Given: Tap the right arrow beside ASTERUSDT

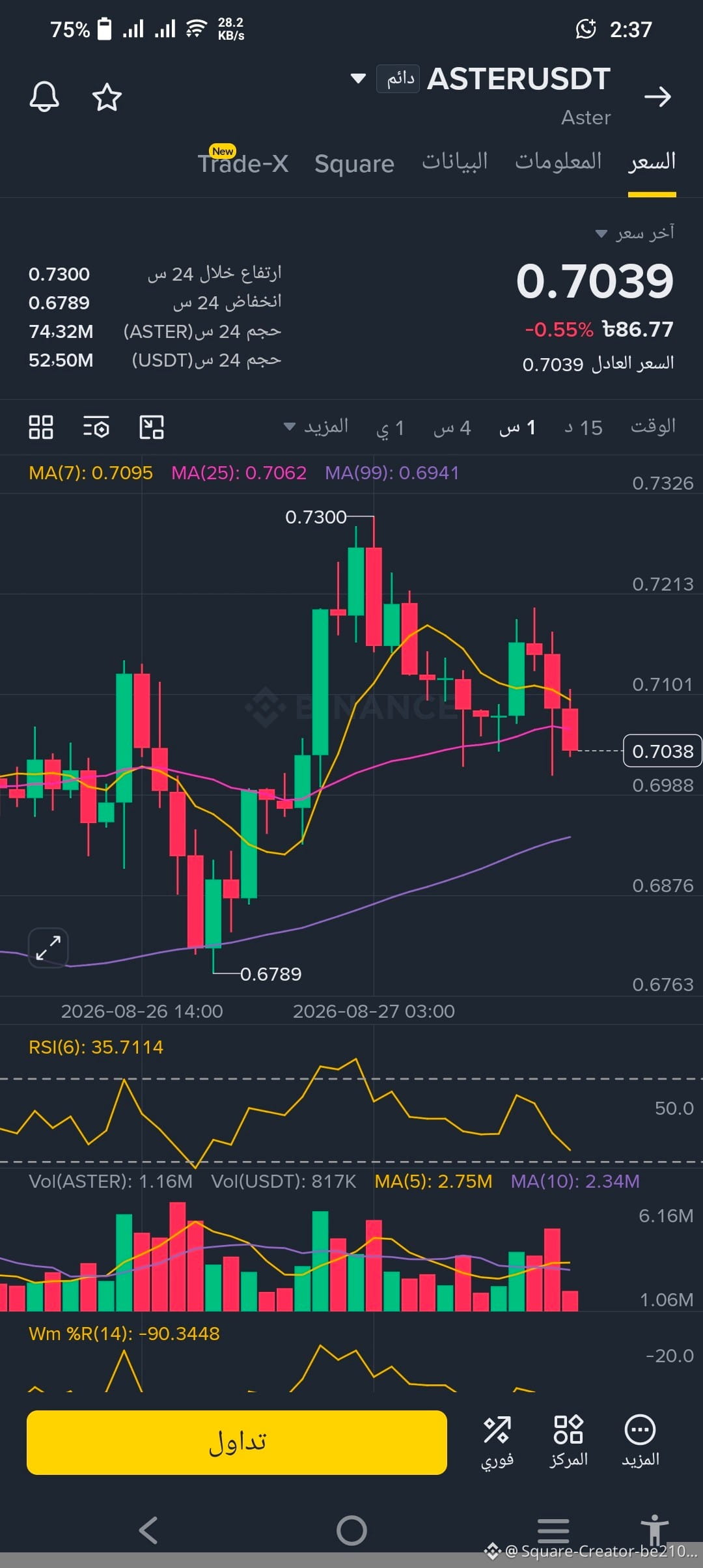Looking at the screenshot, I should pyautogui.click(x=657, y=96).
